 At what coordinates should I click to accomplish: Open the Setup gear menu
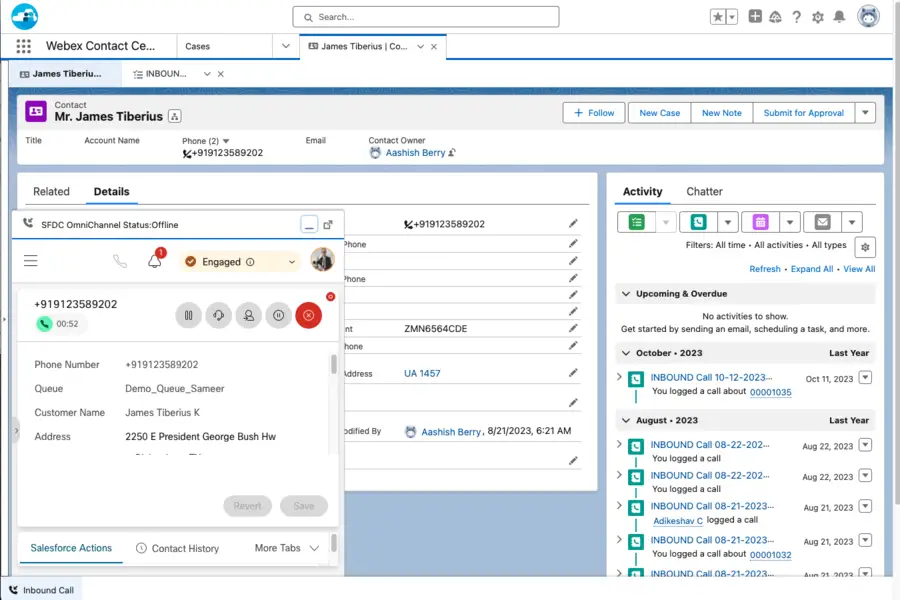click(x=818, y=17)
